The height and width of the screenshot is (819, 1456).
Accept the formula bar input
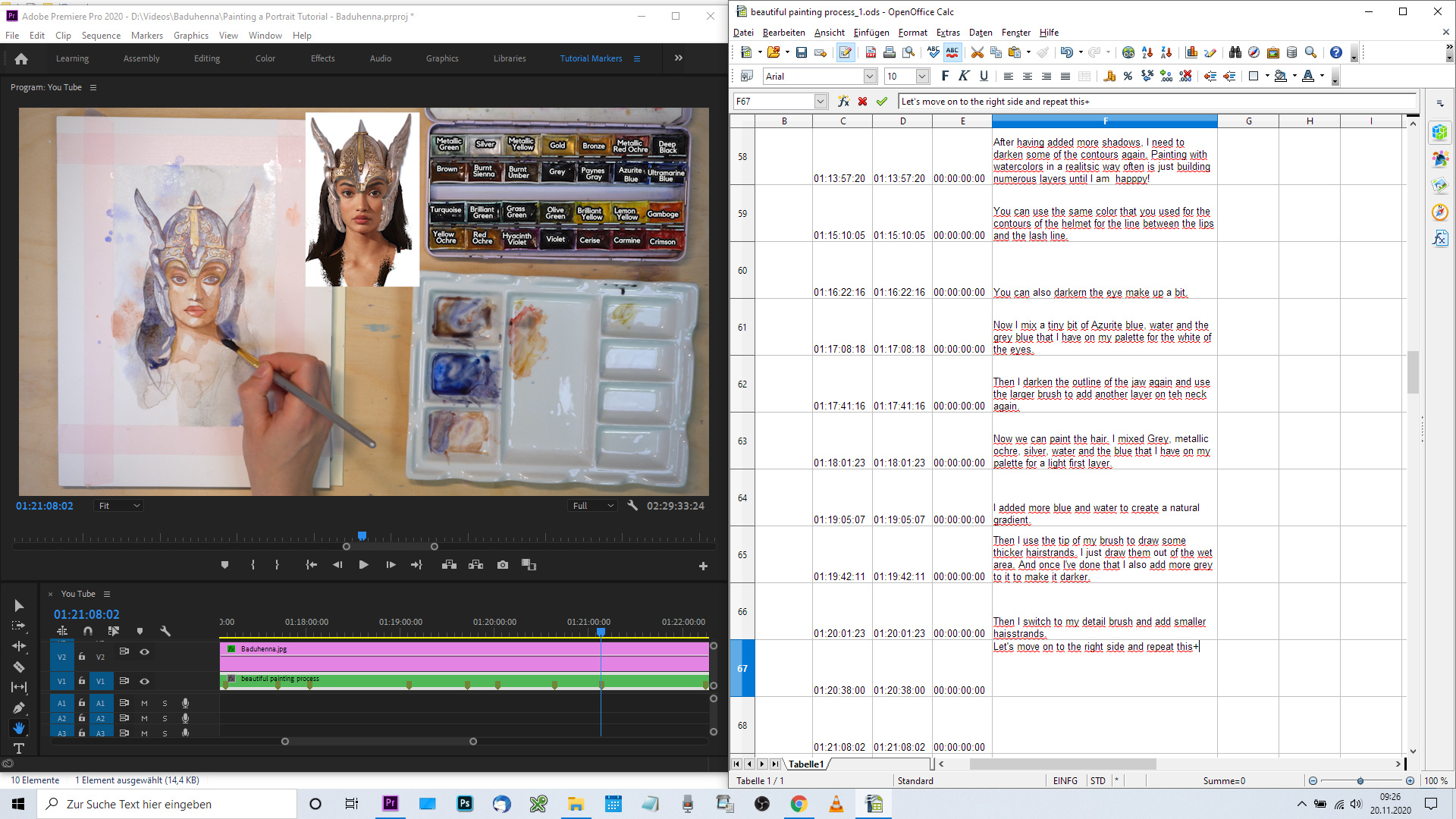tap(881, 101)
